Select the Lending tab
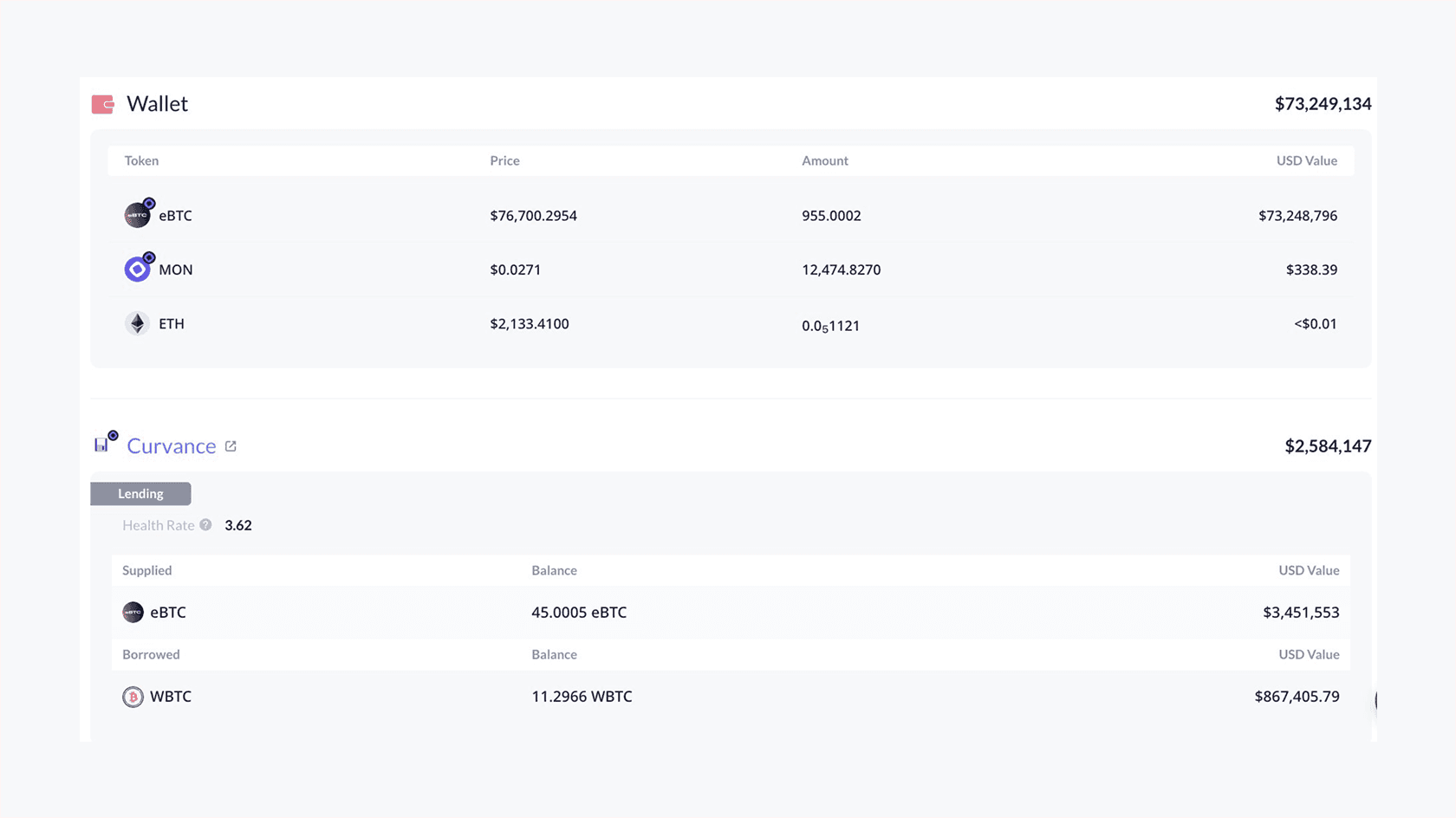Viewport: 1456px width, 818px height. (x=140, y=494)
